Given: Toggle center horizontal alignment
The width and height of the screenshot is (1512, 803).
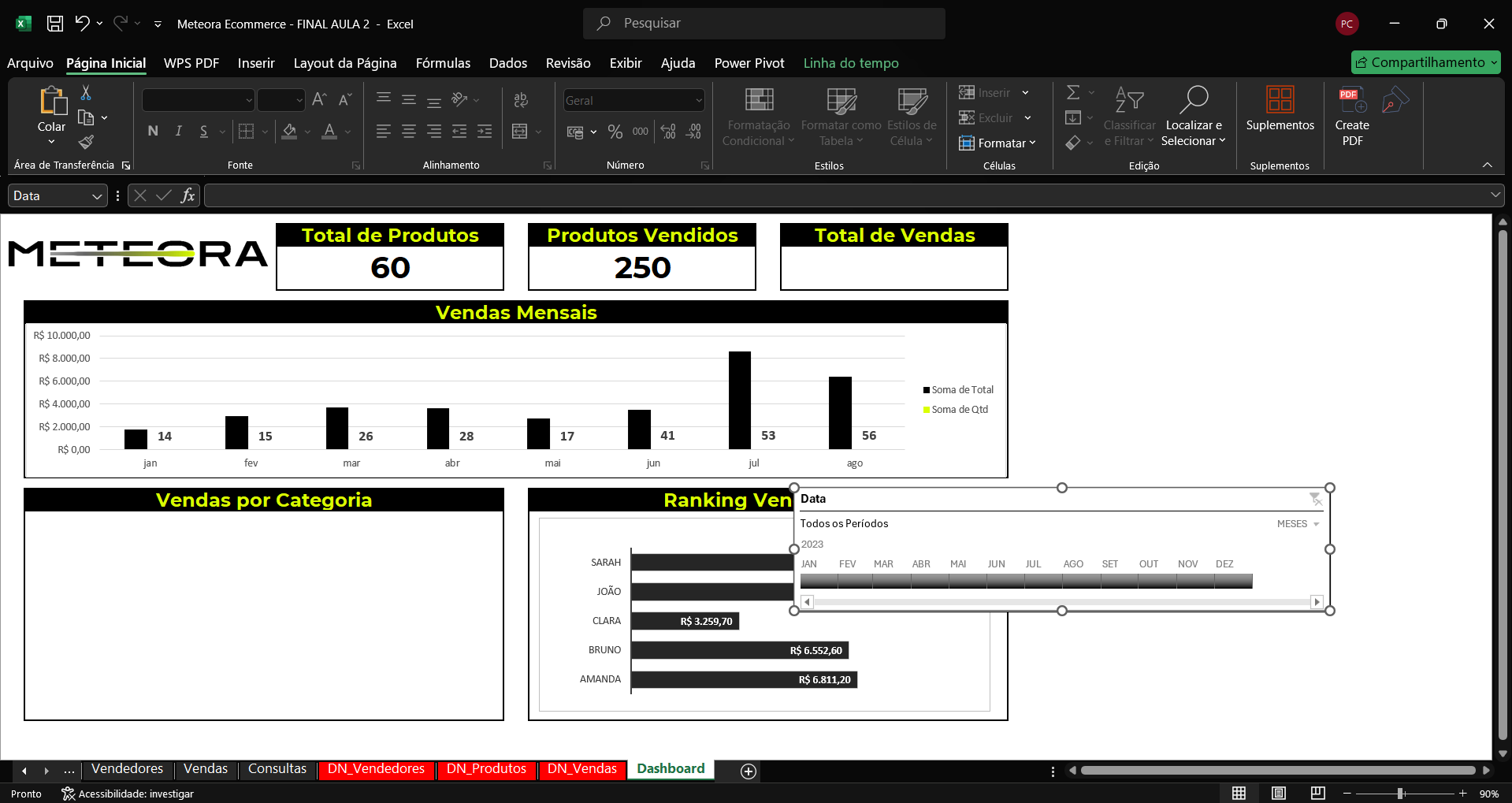Looking at the screenshot, I should (x=409, y=132).
